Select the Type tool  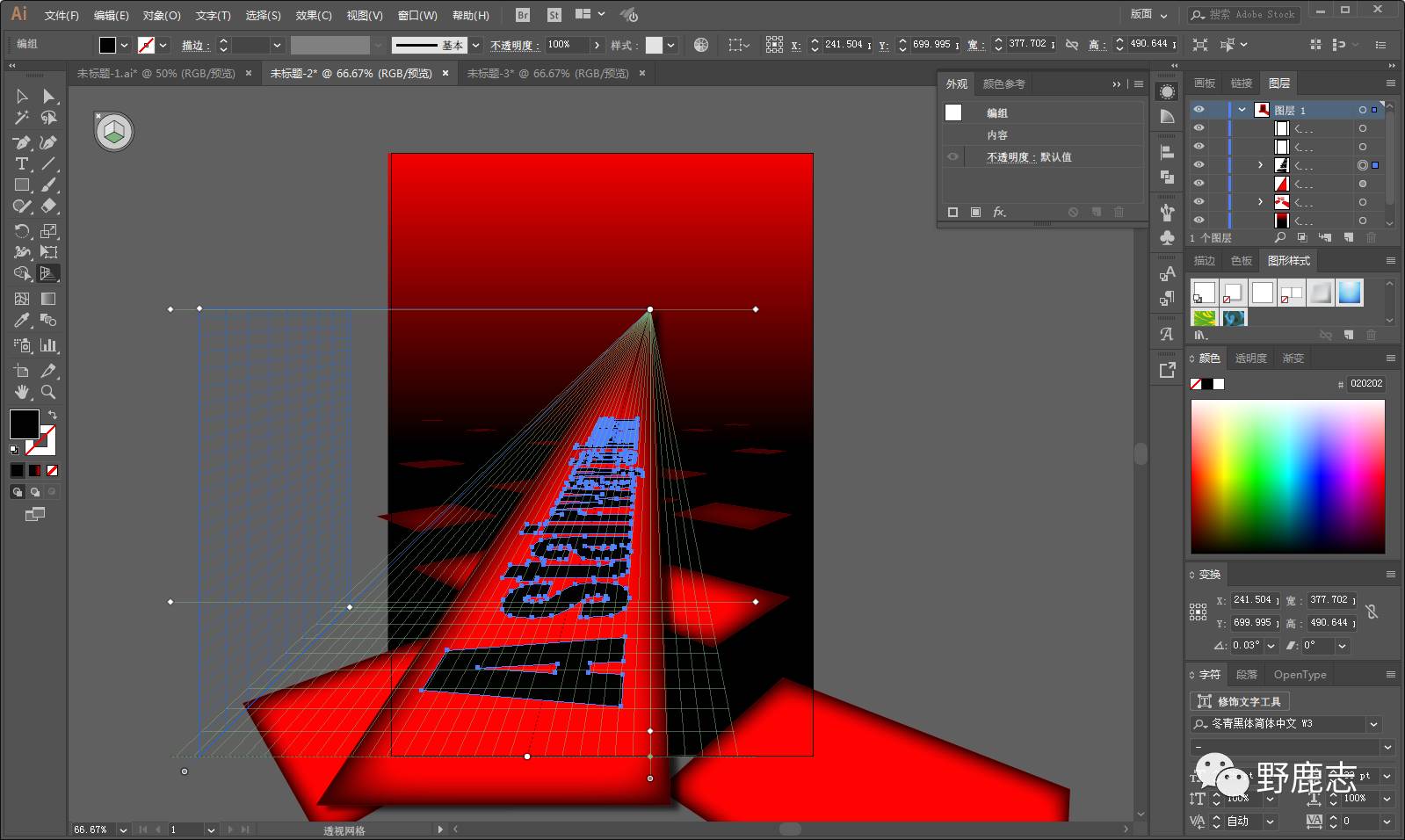22,164
